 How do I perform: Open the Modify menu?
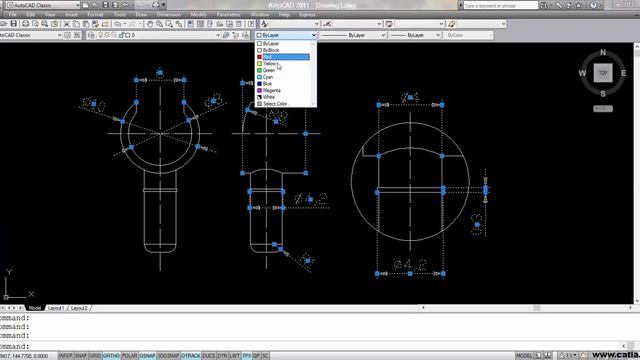pyautogui.click(x=198, y=15)
